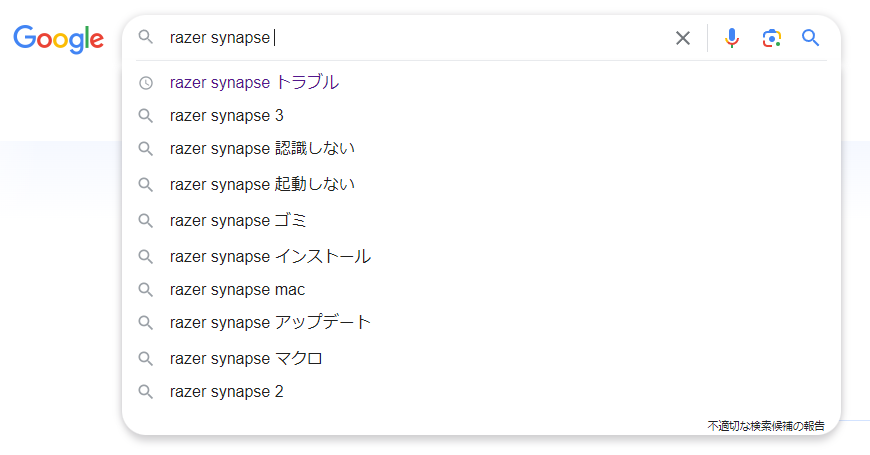The image size is (870, 455).
Task: Choose the "razer synapse mac" suggestion
Action: 237,290
